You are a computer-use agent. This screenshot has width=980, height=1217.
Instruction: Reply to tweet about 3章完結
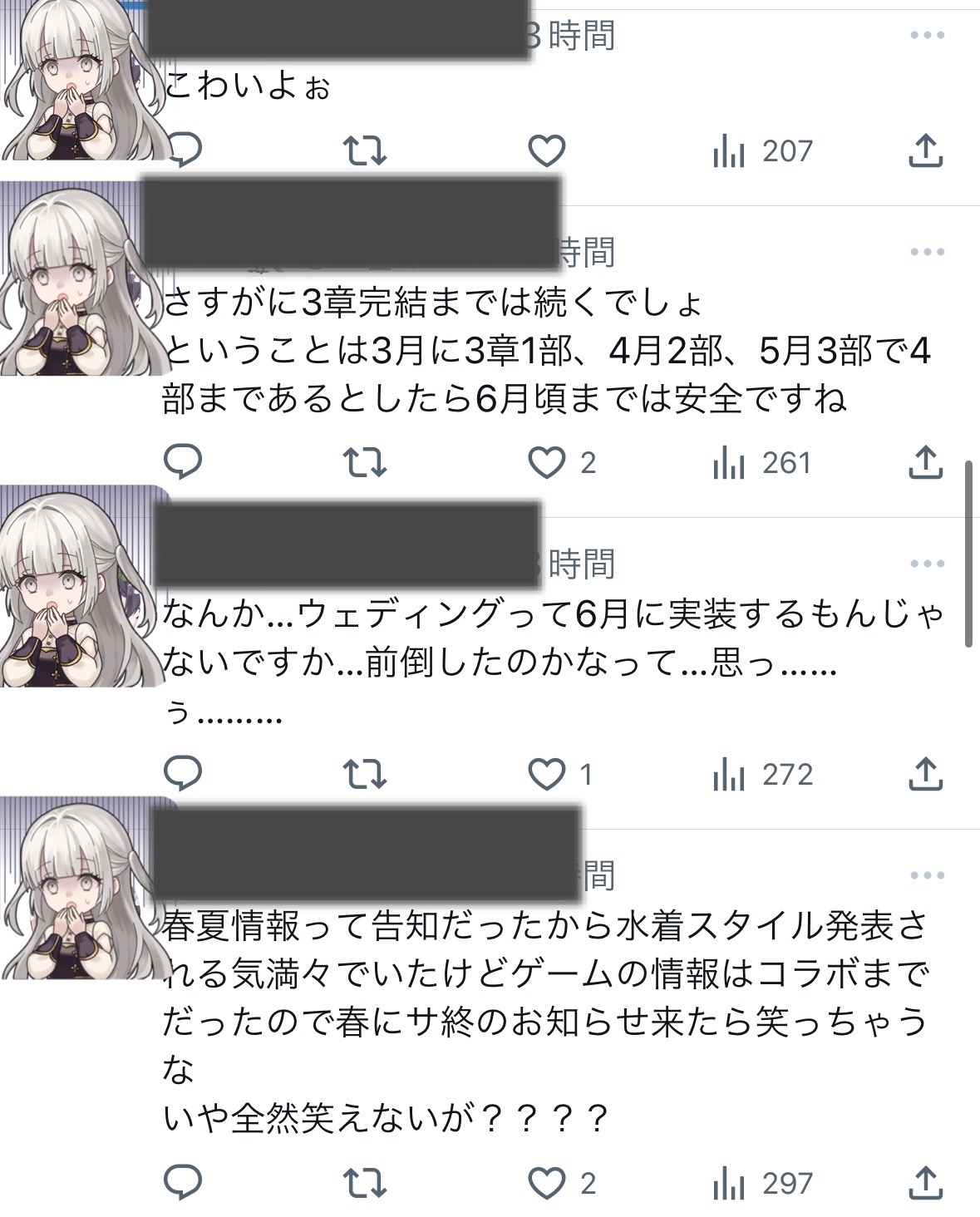184,462
